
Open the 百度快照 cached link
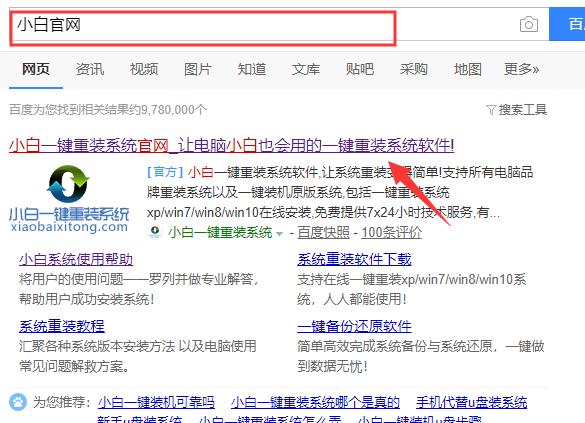pyautogui.click(x=323, y=232)
